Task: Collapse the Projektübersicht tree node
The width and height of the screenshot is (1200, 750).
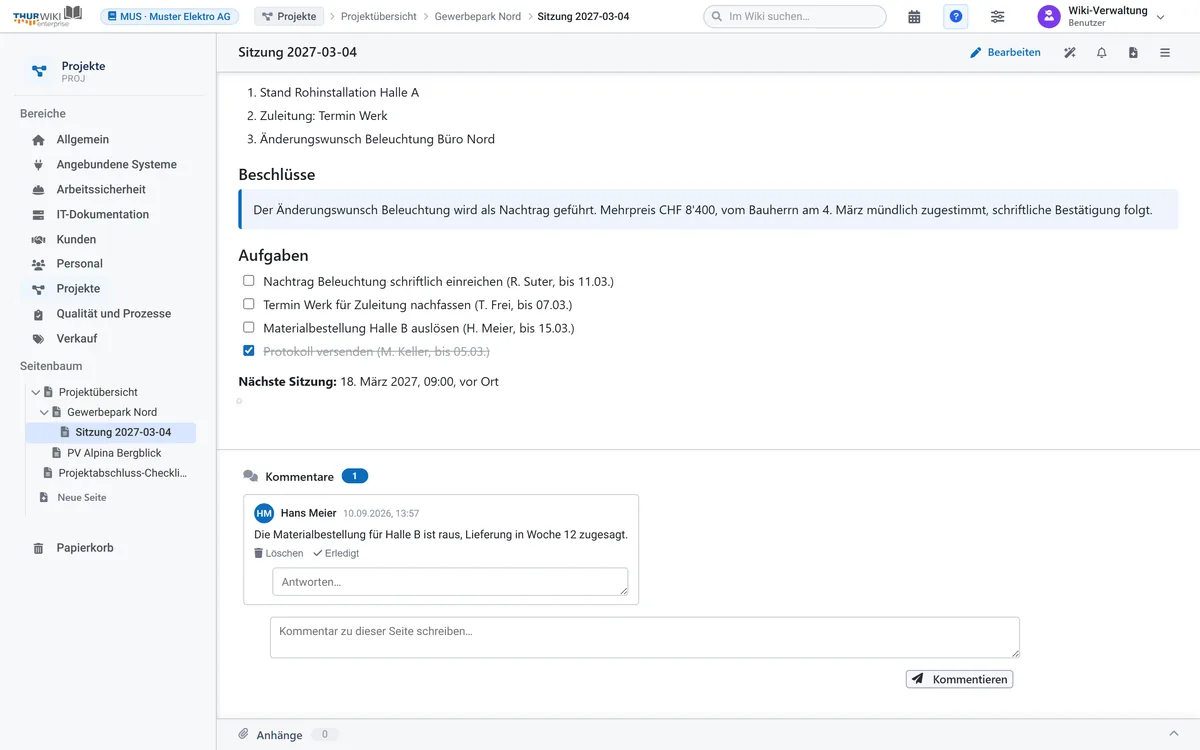Action: pos(36,393)
